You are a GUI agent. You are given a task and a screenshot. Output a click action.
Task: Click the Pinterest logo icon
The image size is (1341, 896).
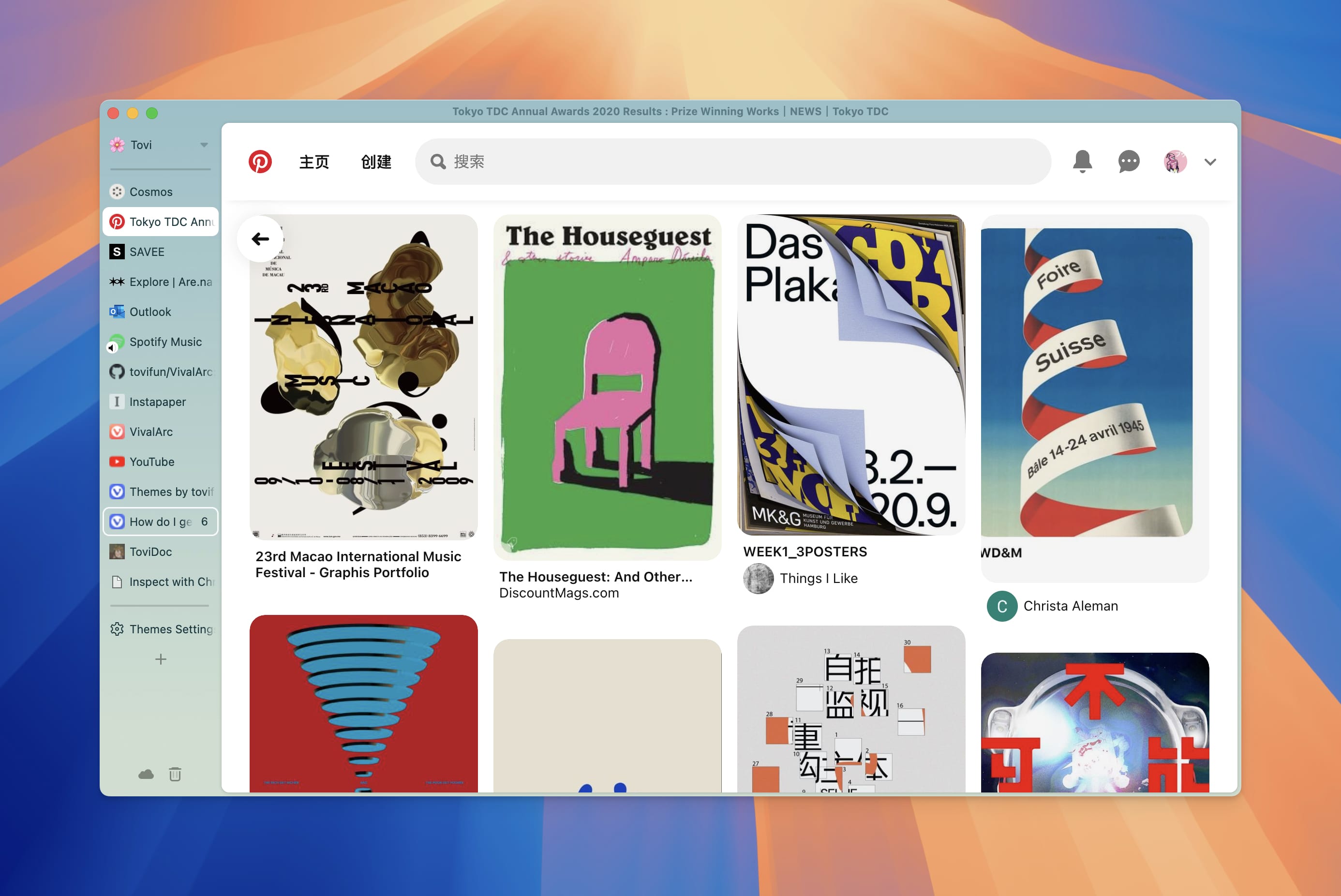(260, 162)
